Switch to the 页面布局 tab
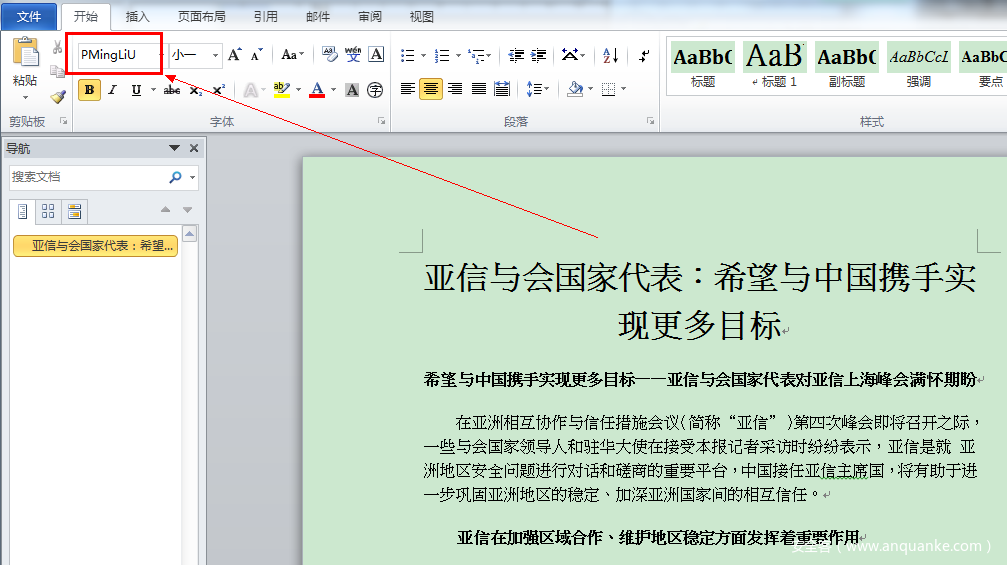The image size is (1007, 565). [201, 17]
